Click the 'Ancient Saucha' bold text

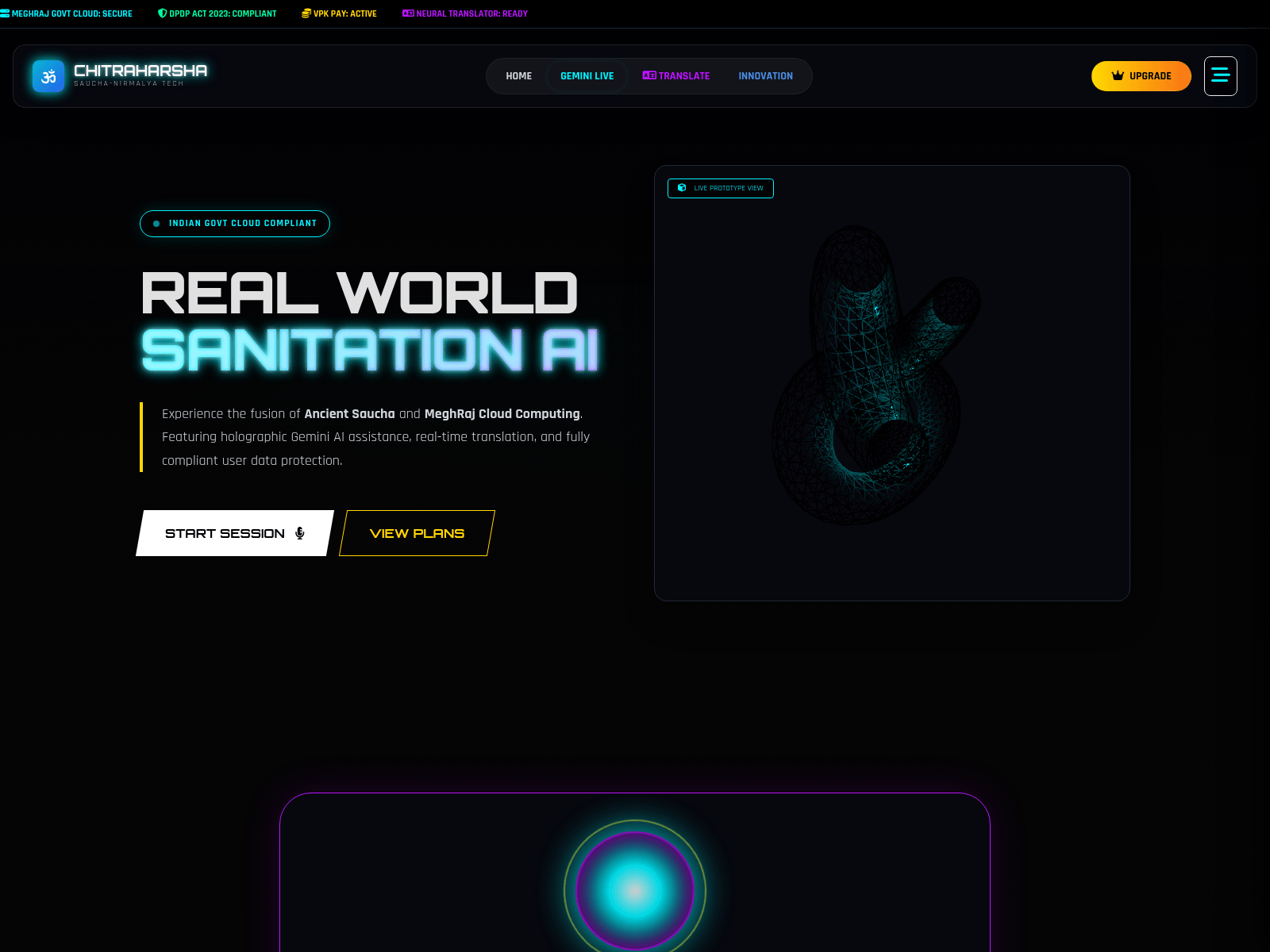click(349, 413)
